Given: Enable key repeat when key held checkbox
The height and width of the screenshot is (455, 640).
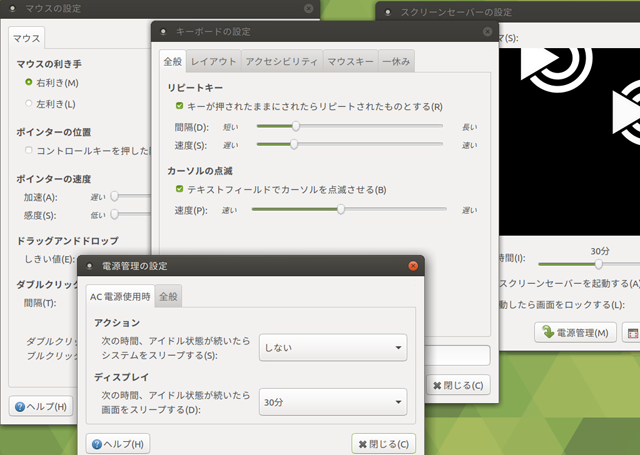Looking at the screenshot, I should coord(179,106).
